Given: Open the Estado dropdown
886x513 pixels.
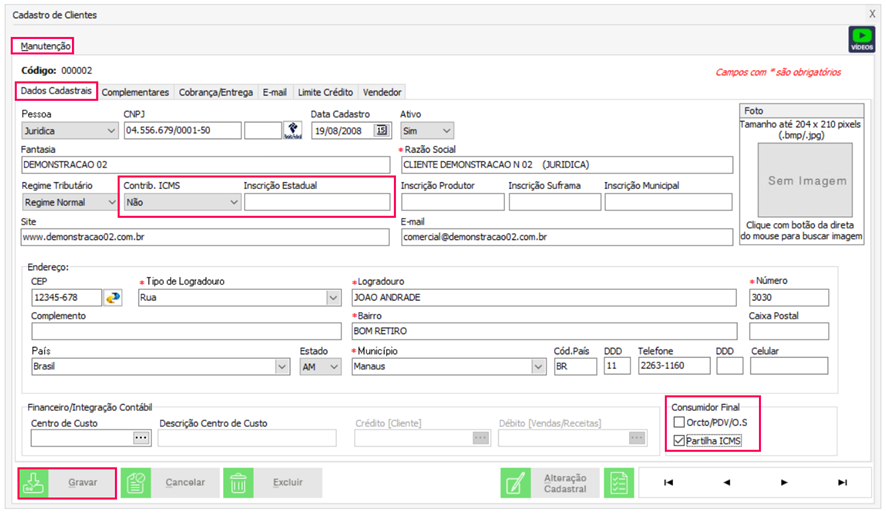Looking at the screenshot, I should 334,367.
